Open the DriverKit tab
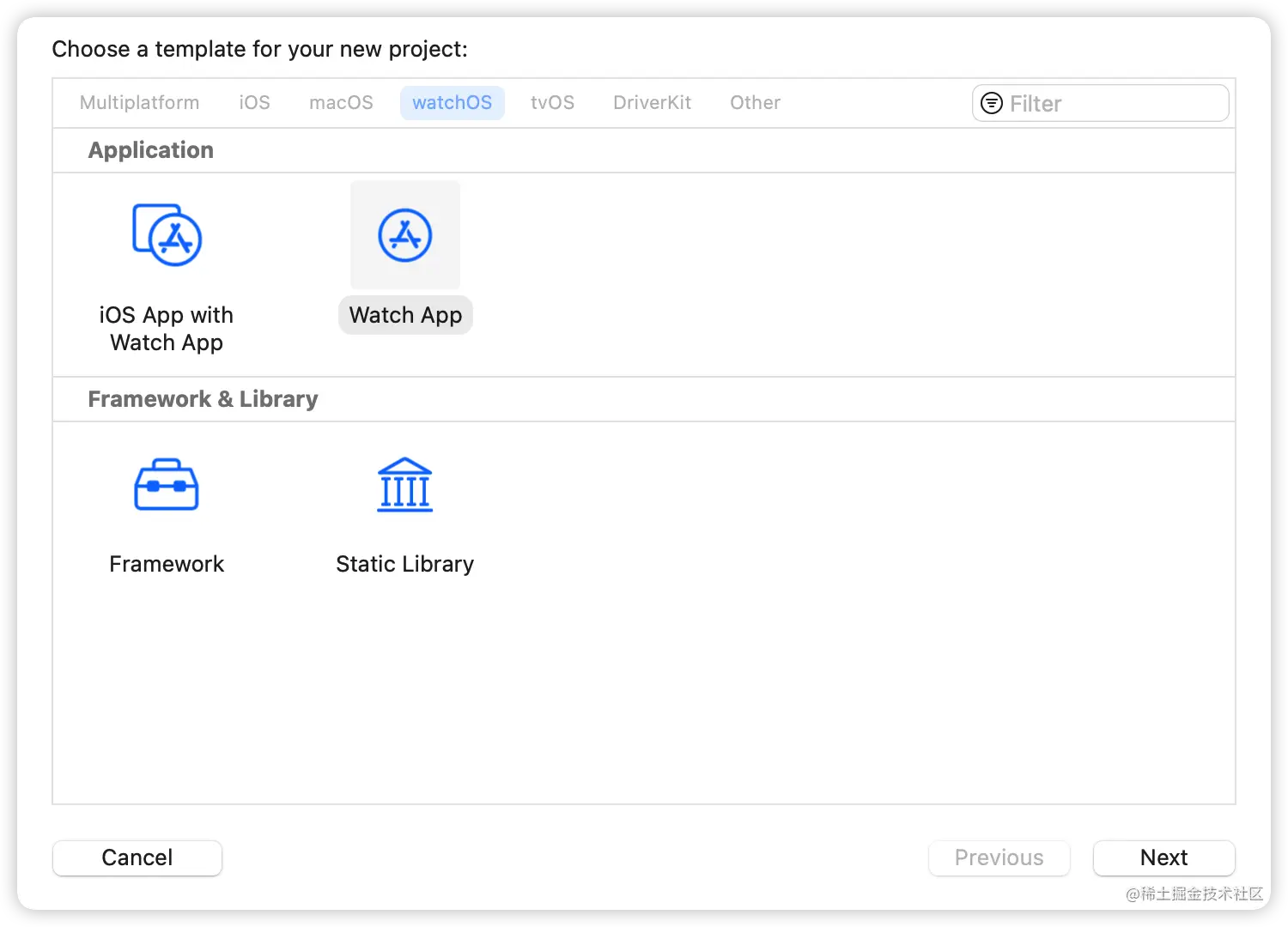The height and width of the screenshot is (927, 1288). pyautogui.click(x=652, y=103)
